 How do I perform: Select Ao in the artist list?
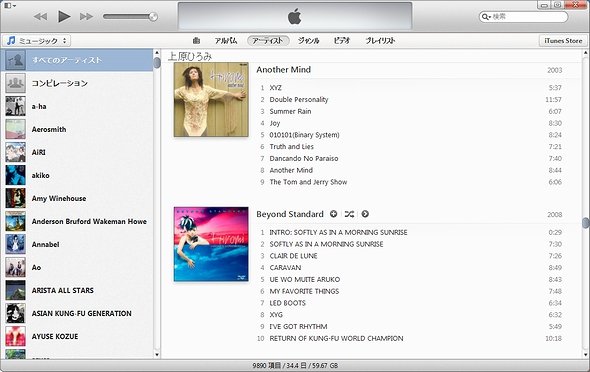(77, 267)
